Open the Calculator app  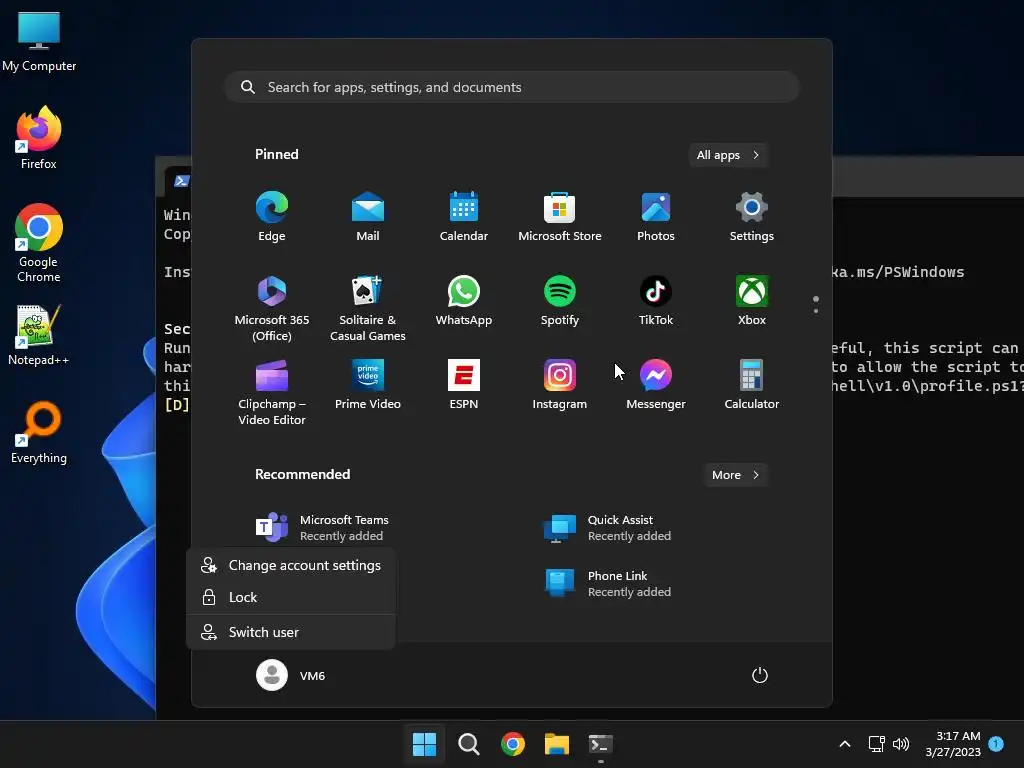point(752,385)
